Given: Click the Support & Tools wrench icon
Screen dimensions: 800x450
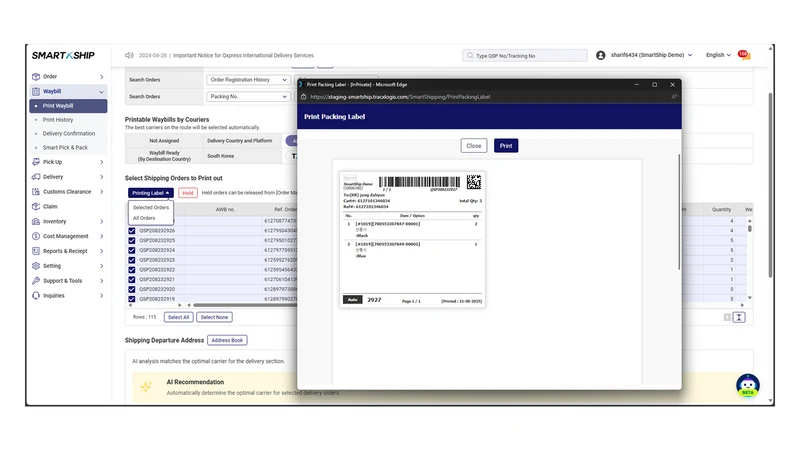Looking at the screenshot, I should 36,281.
